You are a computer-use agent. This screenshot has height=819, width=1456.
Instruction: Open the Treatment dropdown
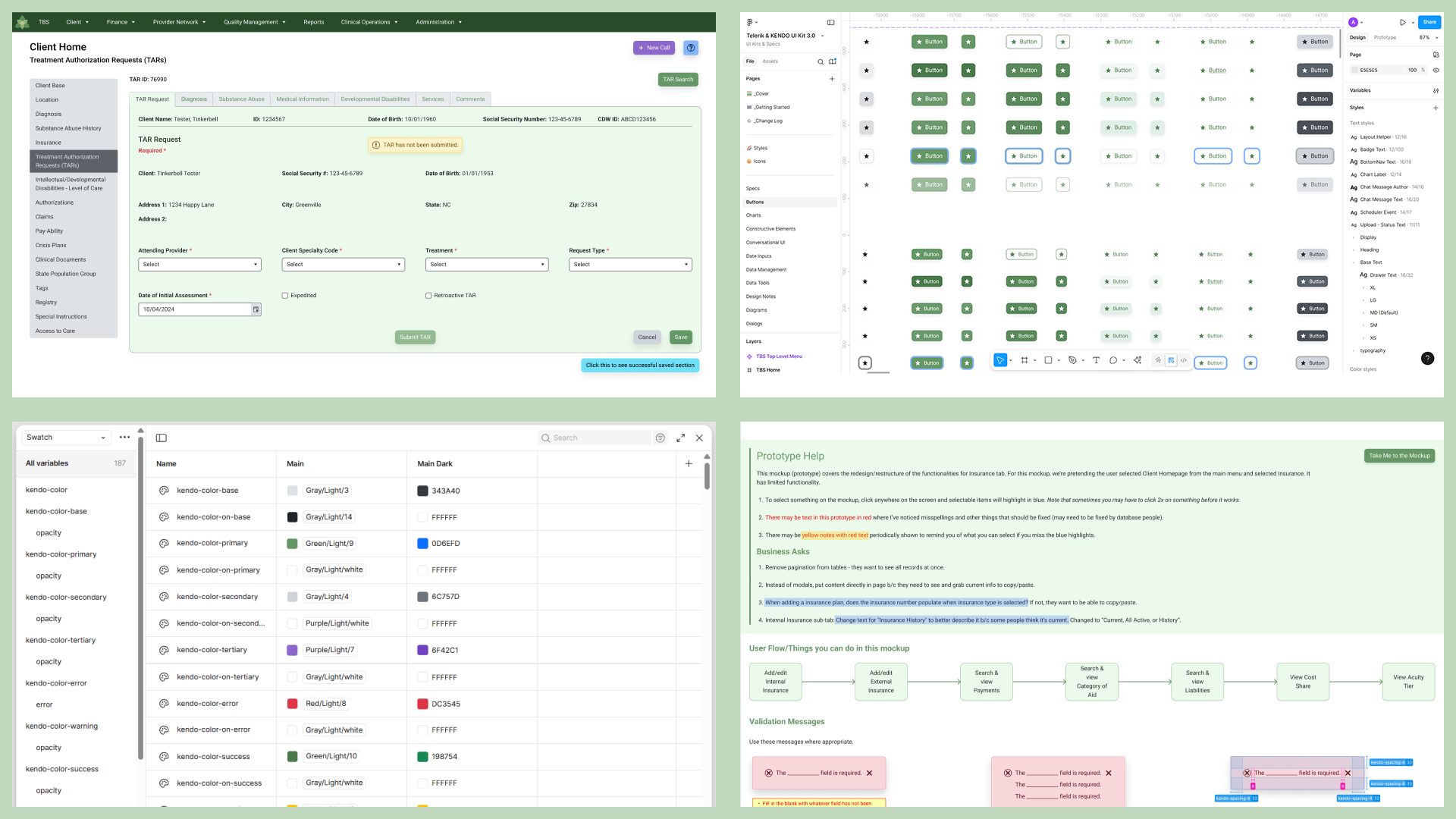pyautogui.click(x=487, y=265)
